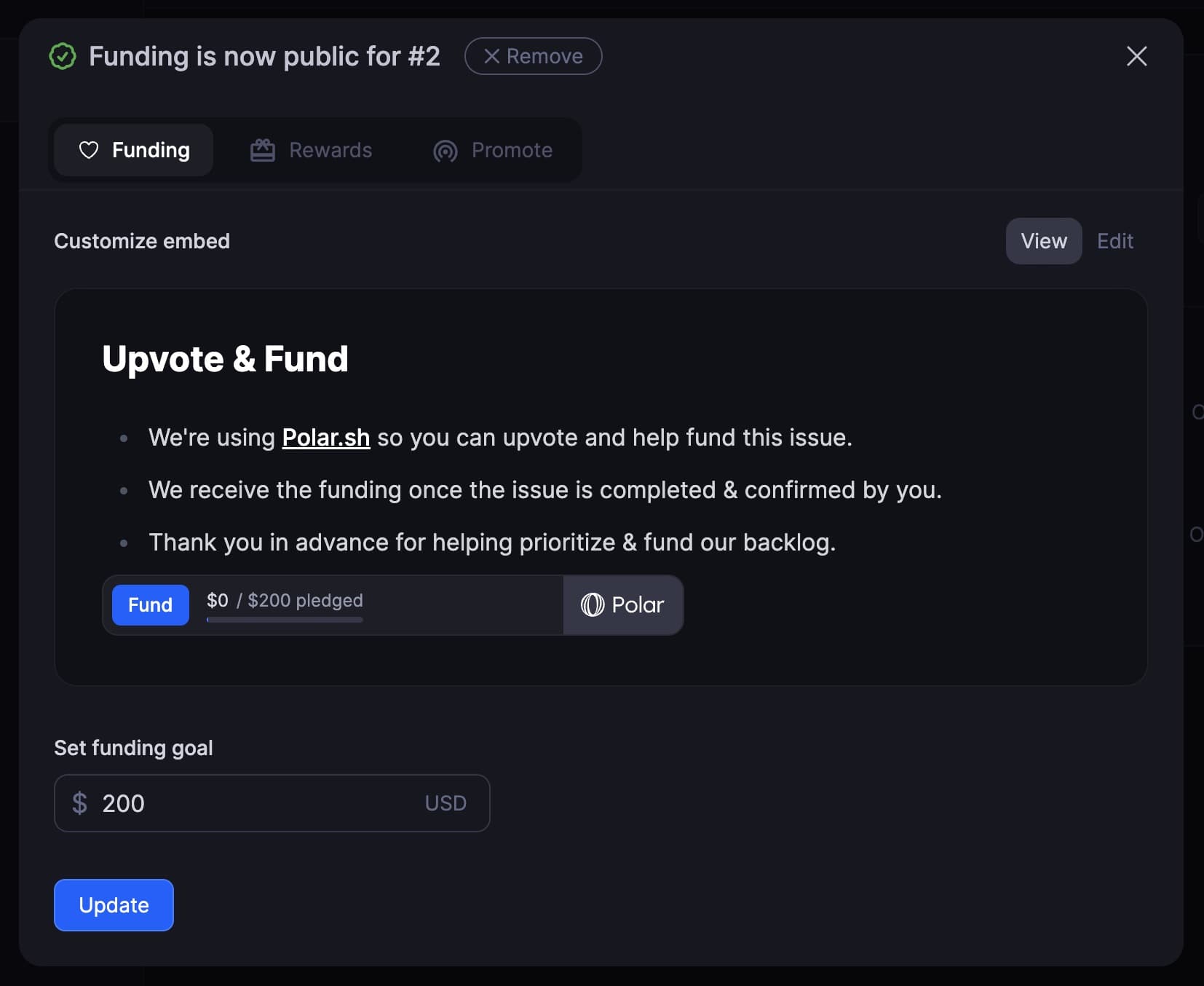Click "Funding is now public for #2" title
This screenshot has height=986, width=1204.
click(264, 56)
